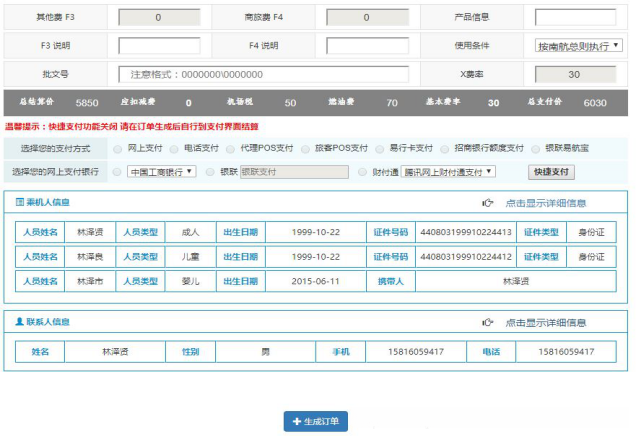Click contact gender value 男
The image size is (636, 438).
265,352
